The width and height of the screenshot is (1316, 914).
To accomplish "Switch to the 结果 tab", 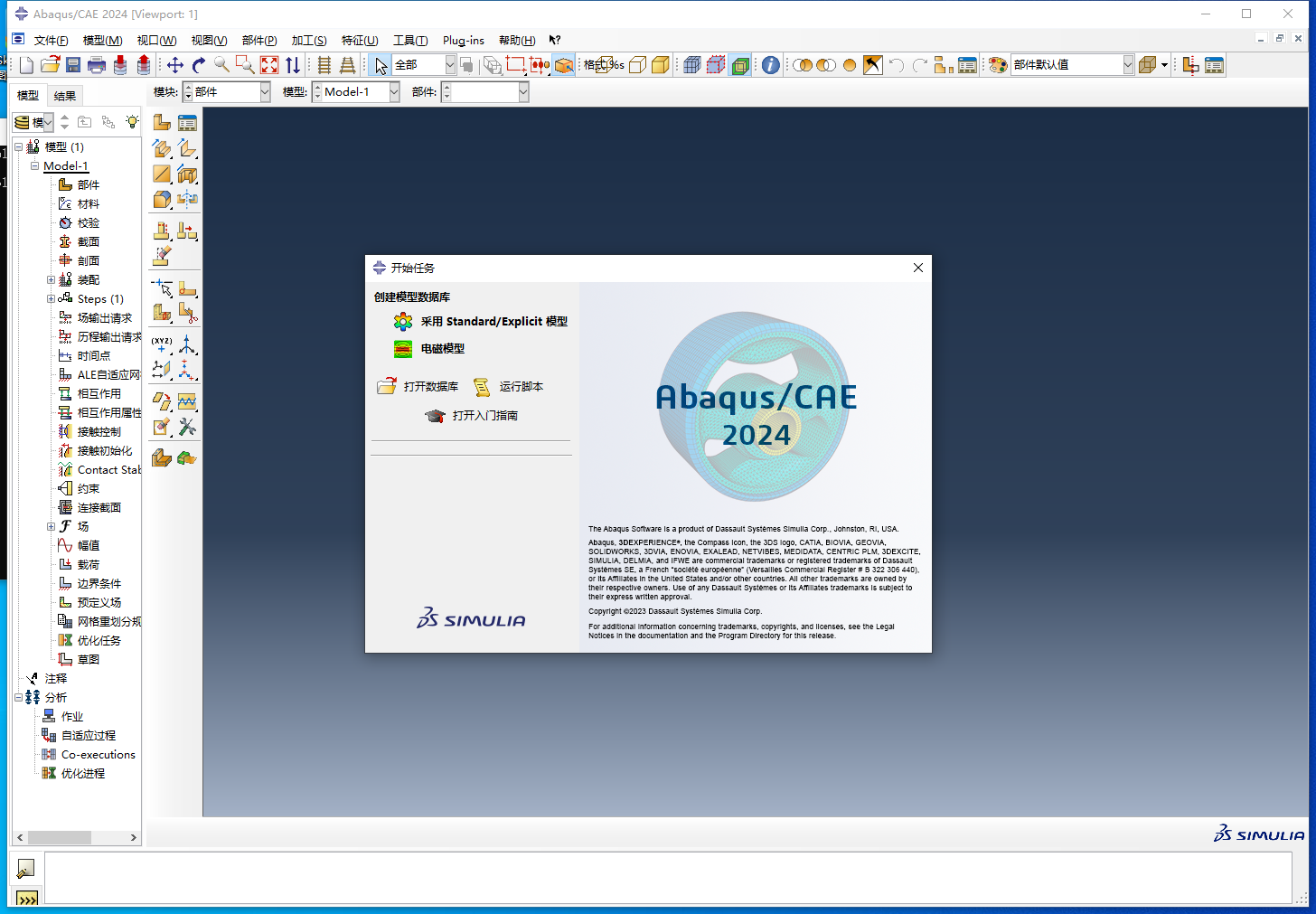I will click(x=64, y=94).
